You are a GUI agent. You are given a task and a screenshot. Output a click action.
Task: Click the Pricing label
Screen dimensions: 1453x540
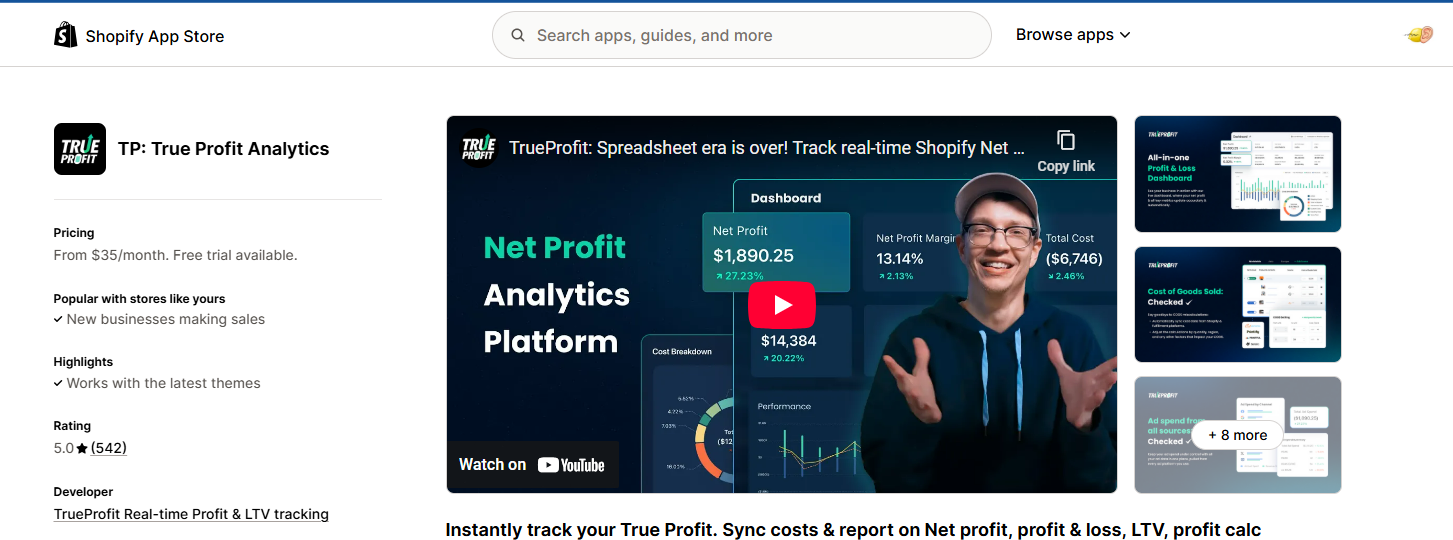(x=74, y=233)
